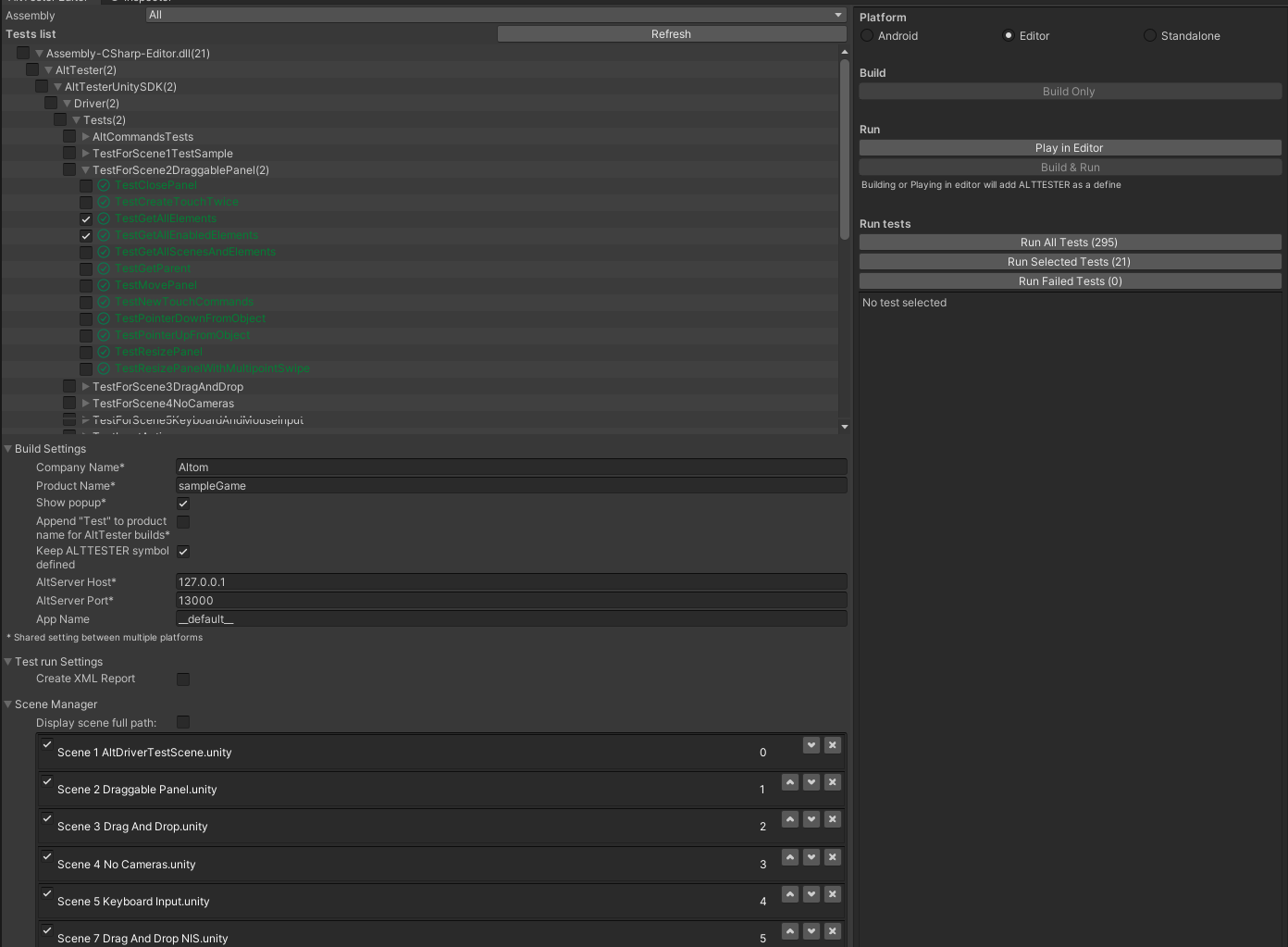Click down-arrow icon on Scene 4 No Cameras row

point(811,857)
